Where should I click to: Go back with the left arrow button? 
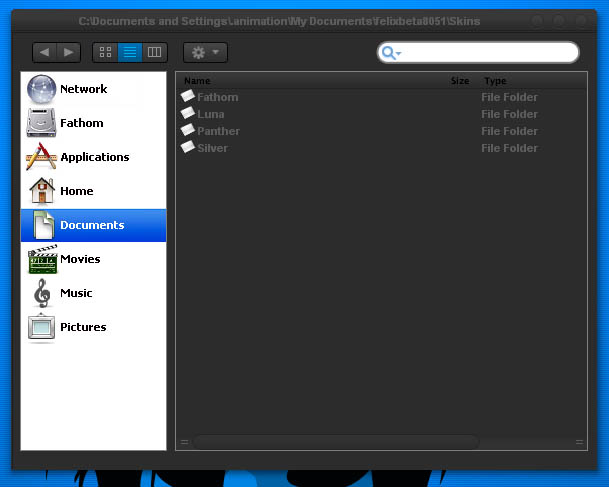44,52
